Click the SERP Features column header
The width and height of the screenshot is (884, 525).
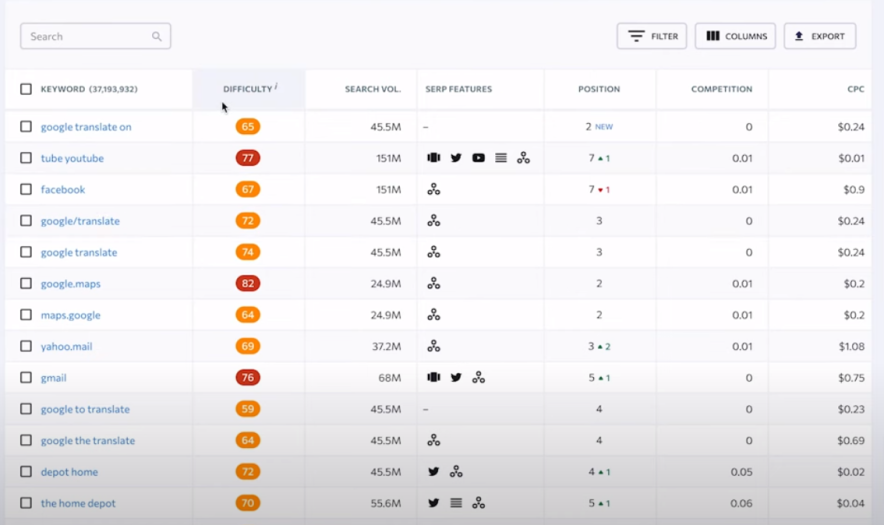click(458, 89)
